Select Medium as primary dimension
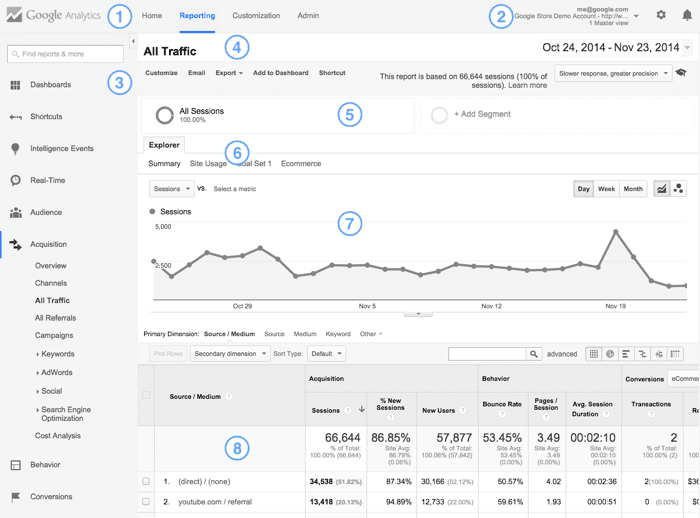 [305, 334]
